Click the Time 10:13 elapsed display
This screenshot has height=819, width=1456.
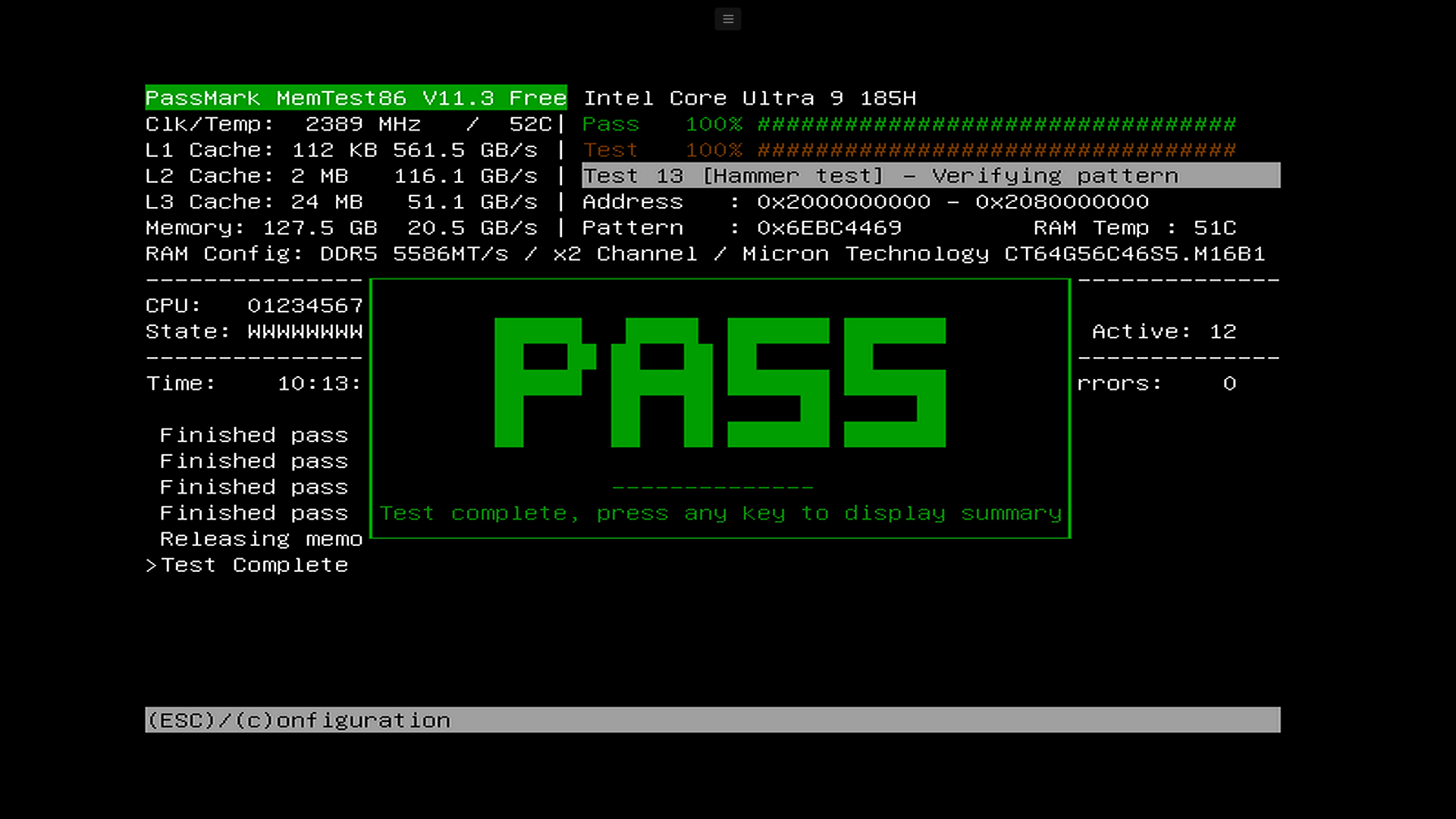pos(254,384)
